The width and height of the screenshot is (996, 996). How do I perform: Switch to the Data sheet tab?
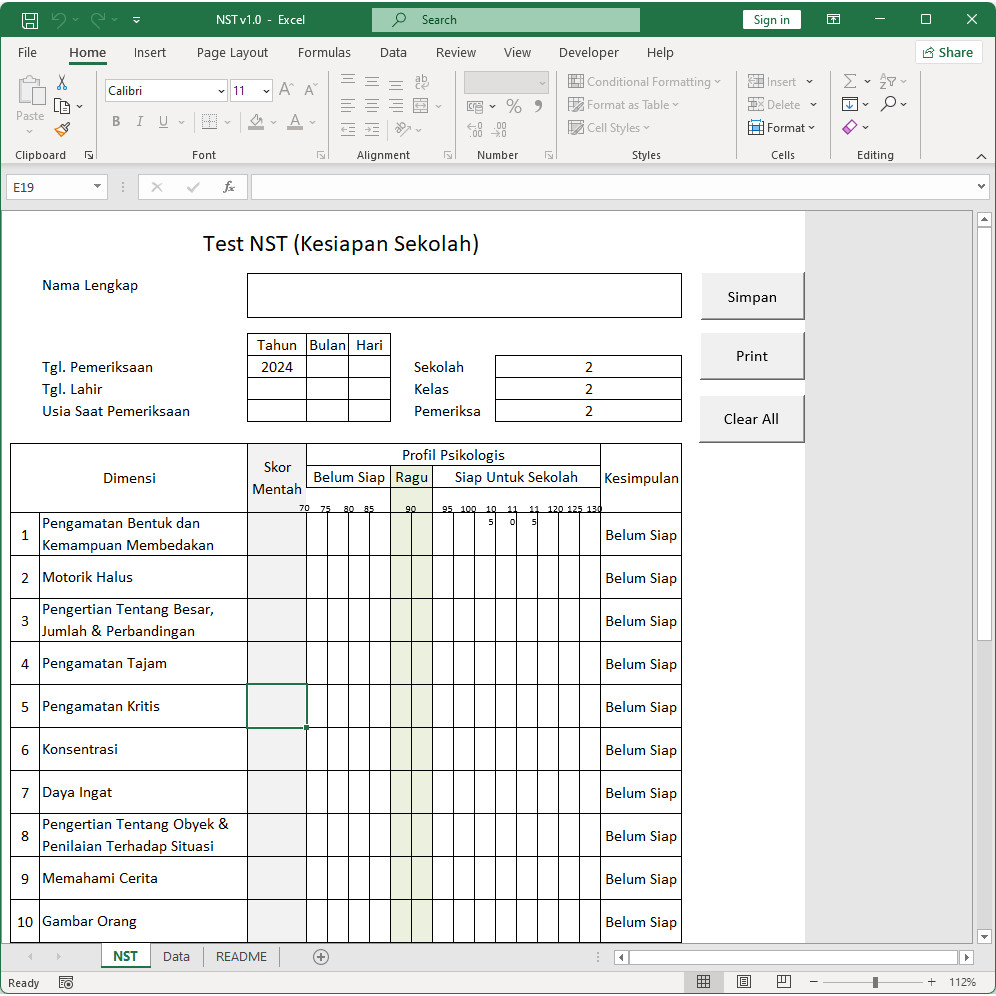coord(176,957)
